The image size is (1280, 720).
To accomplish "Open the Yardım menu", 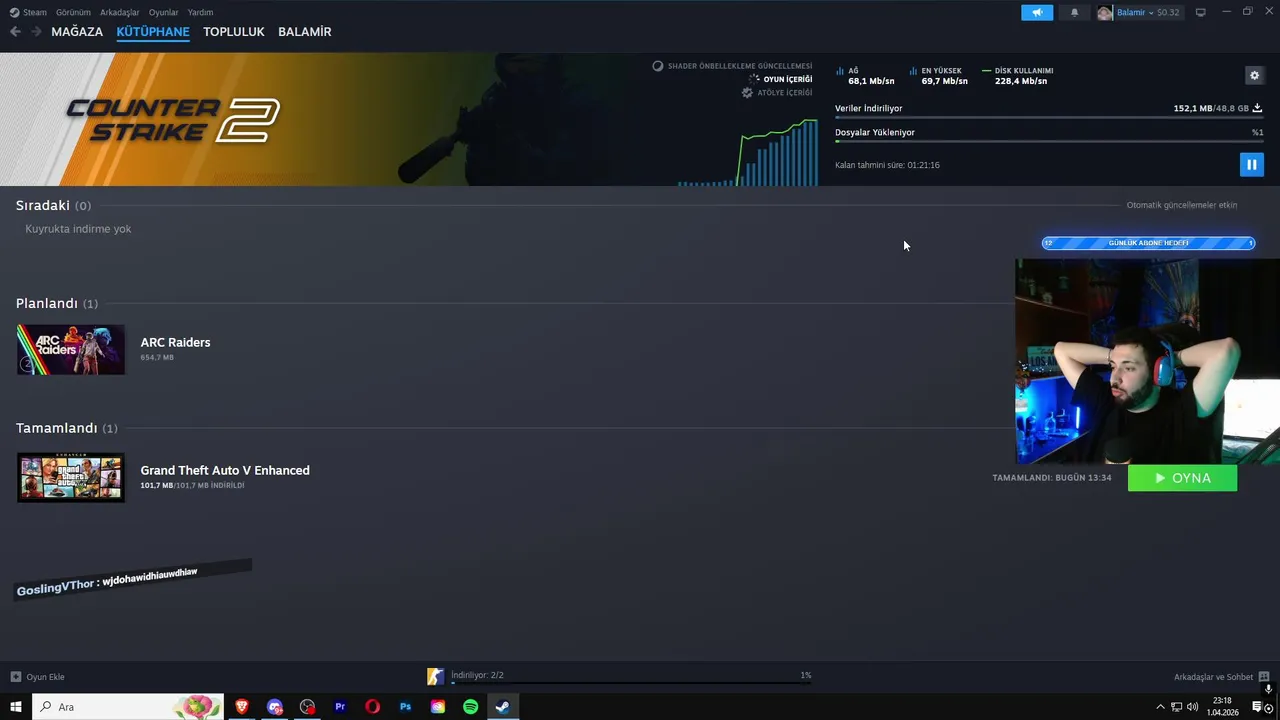I will point(200,12).
